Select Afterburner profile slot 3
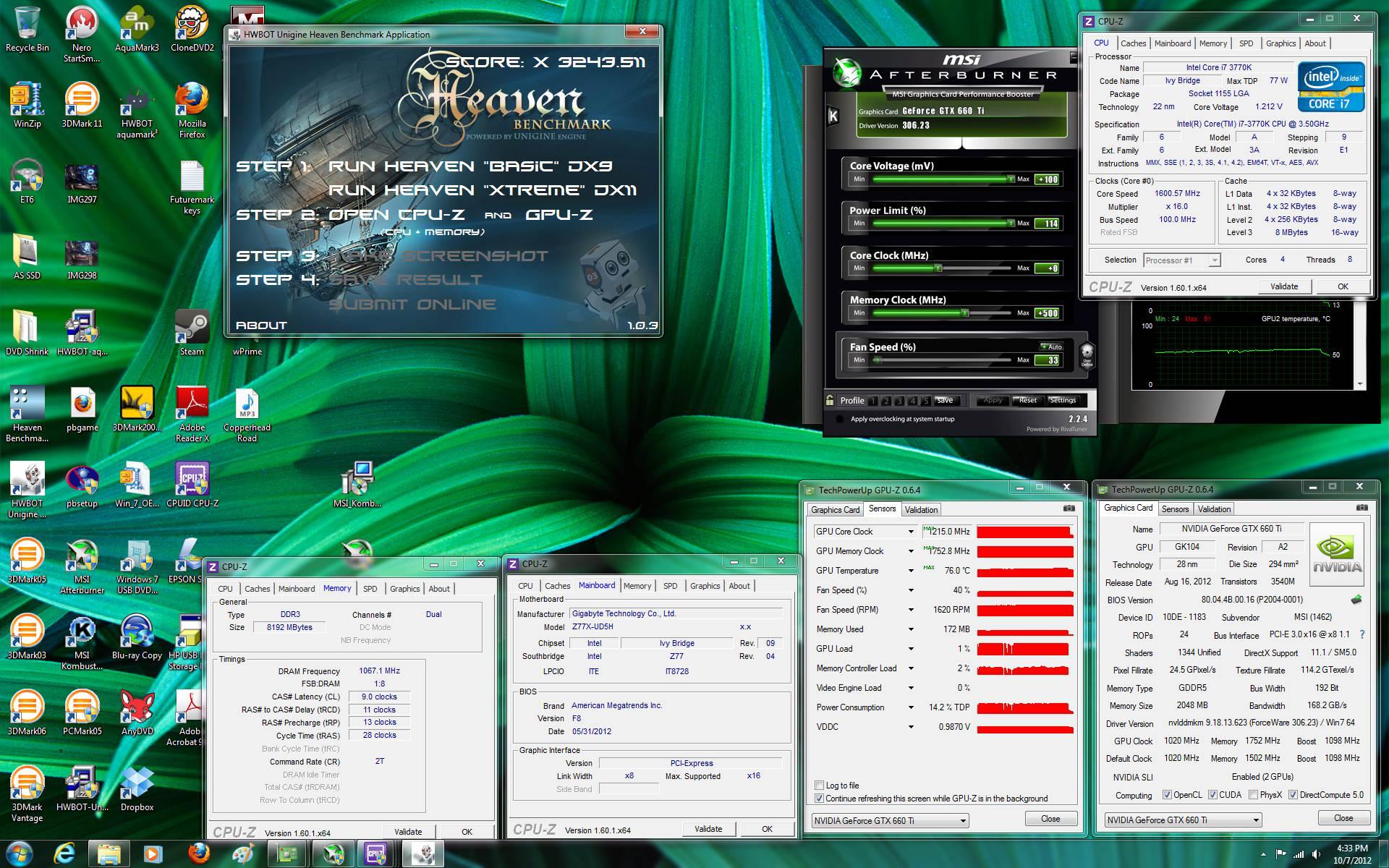This screenshot has height=868, width=1389. (899, 400)
